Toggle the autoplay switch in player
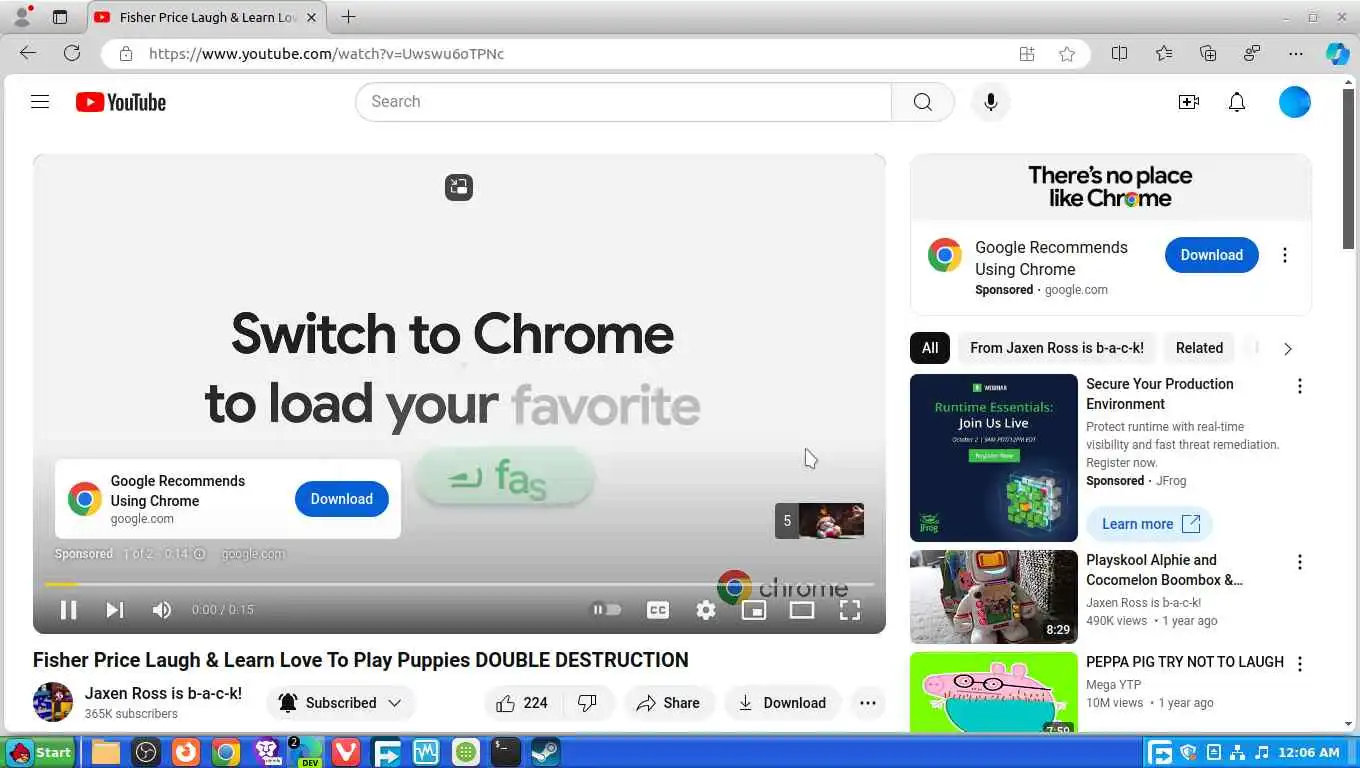Screen dimensions: 1360x768 click(x=606, y=609)
